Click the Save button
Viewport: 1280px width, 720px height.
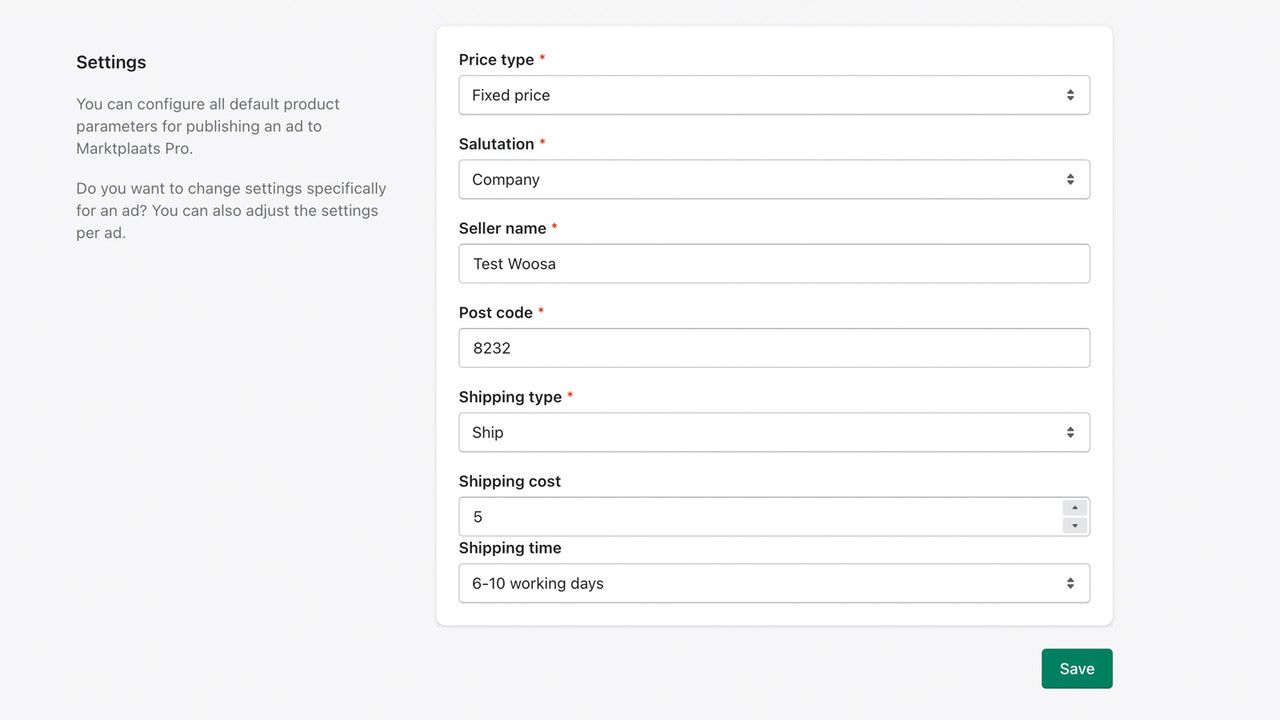tap(1076, 668)
